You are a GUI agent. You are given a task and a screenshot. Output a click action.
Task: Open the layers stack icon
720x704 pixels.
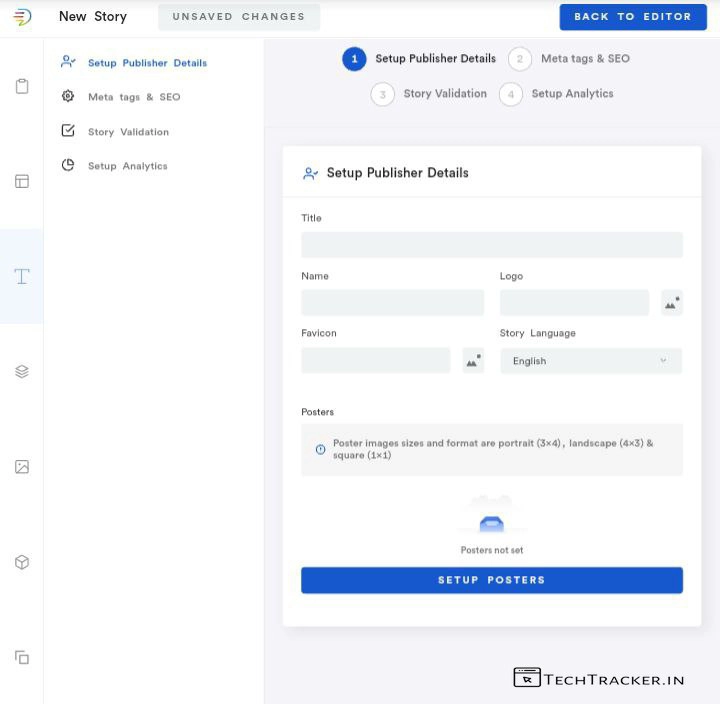click(x=22, y=371)
